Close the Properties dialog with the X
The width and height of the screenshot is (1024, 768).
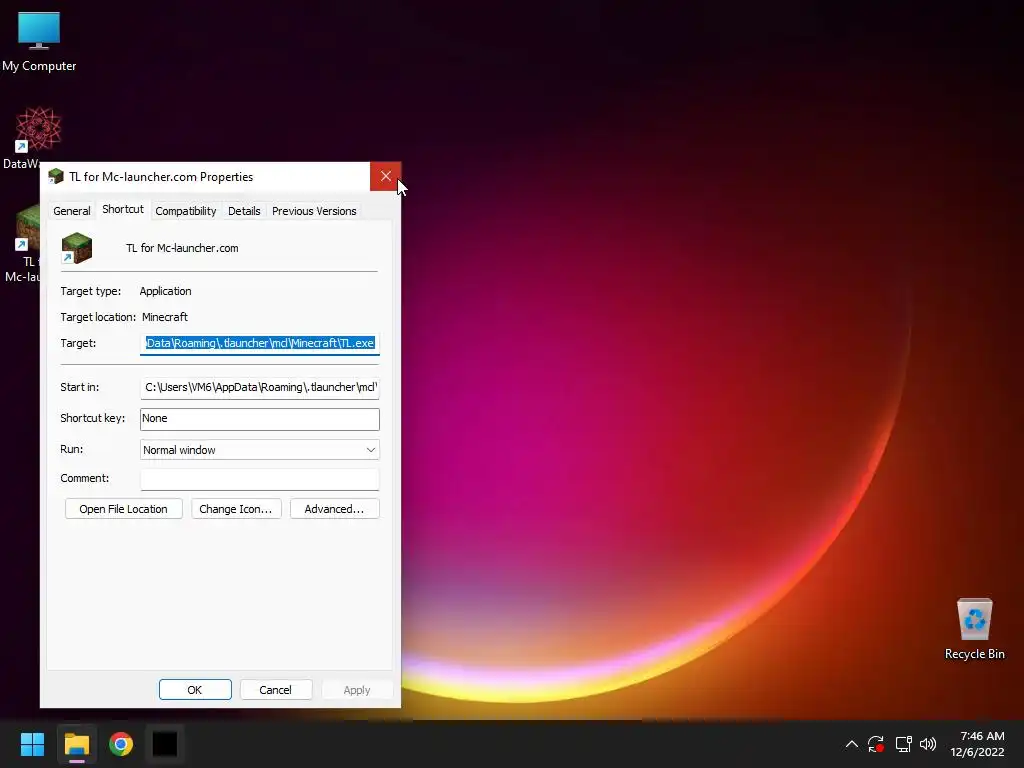coord(385,176)
